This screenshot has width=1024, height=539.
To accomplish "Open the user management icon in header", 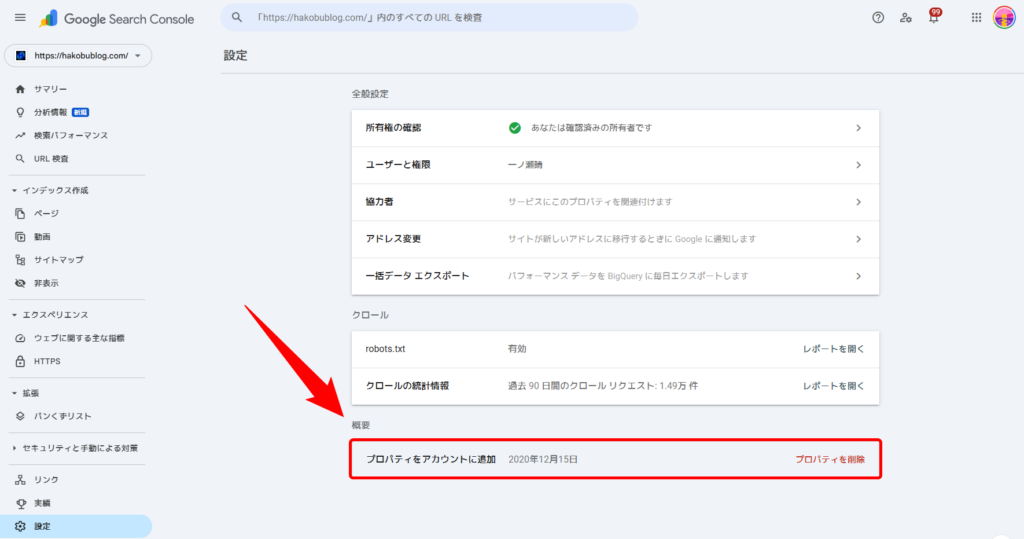I will point(906,18).
